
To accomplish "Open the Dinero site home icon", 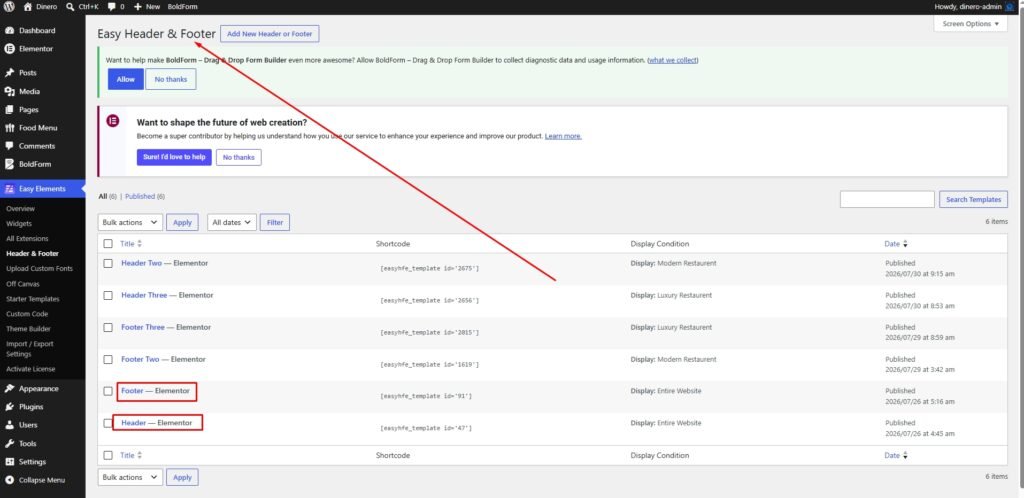I will (x=27, y=7).
